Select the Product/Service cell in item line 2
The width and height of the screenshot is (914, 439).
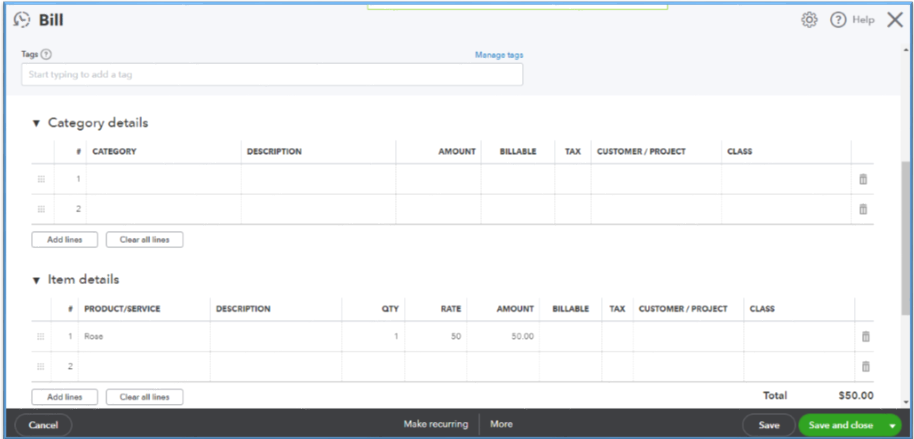tap(144, 366)
